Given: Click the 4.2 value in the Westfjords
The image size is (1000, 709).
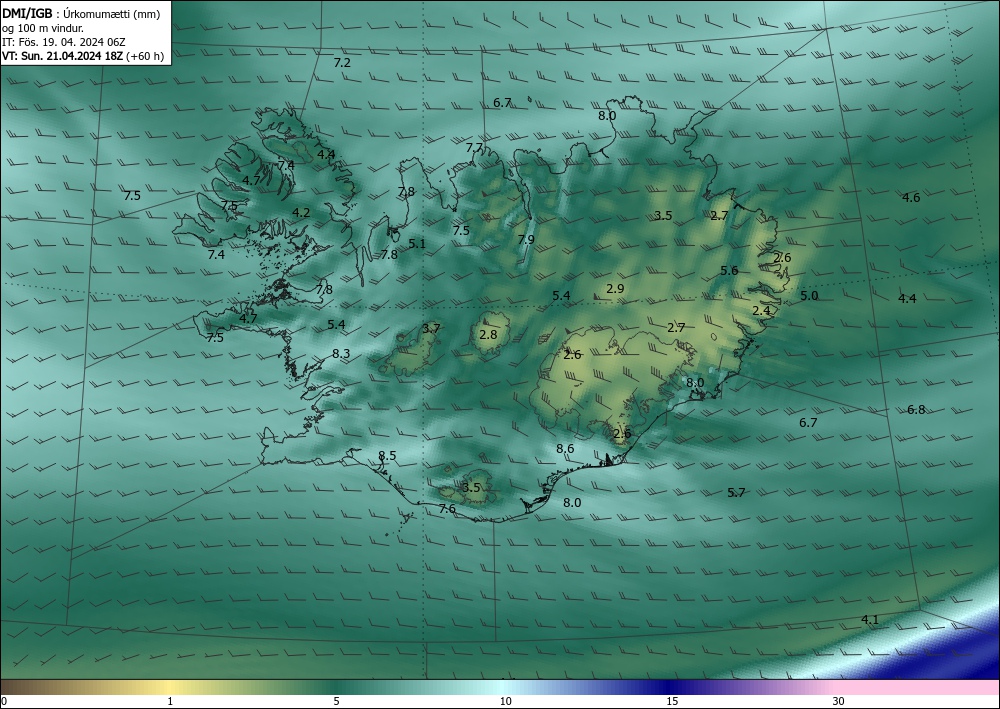Looking at the screenshot, I should 301,212.
